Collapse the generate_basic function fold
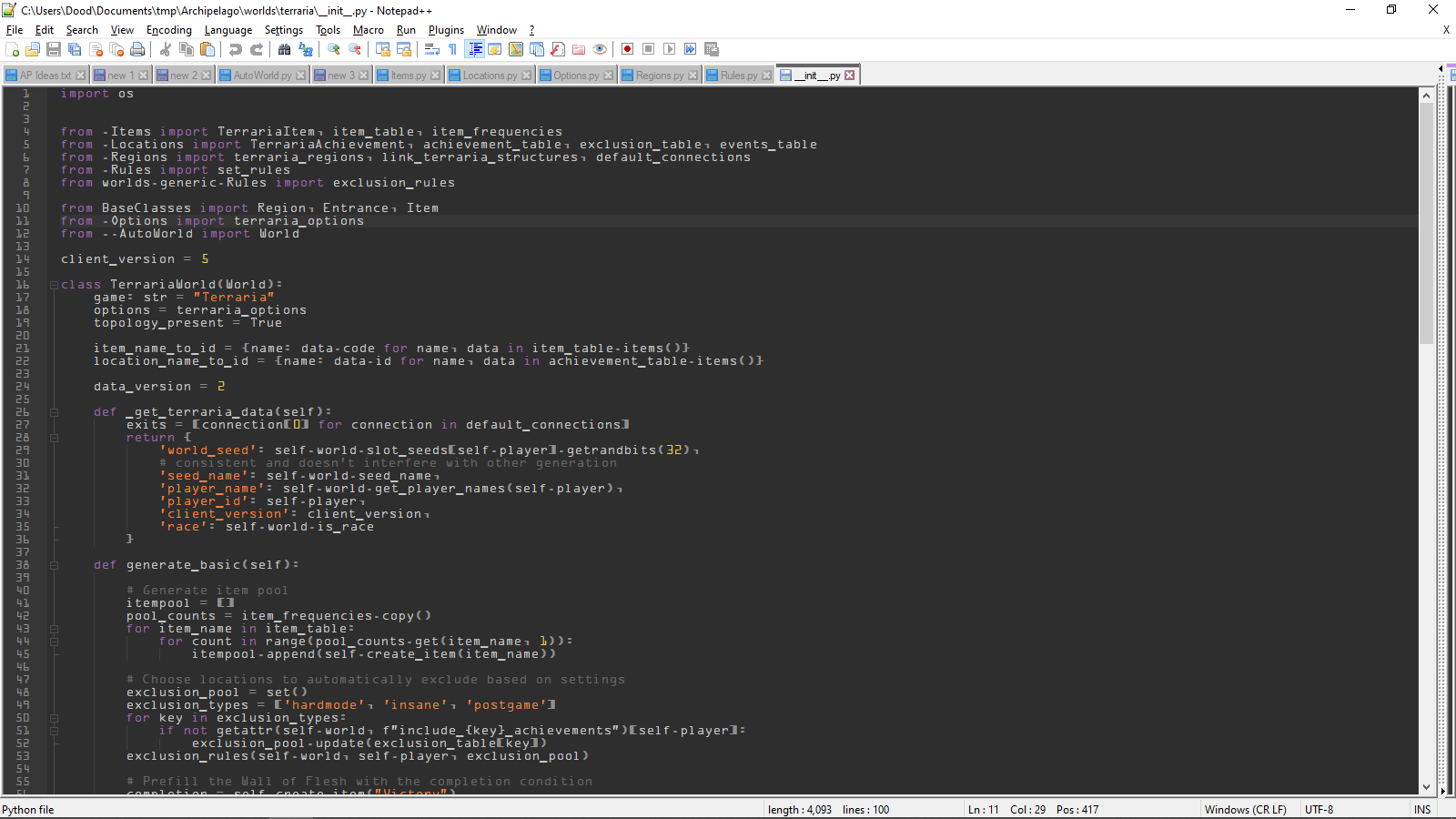The image size is (1456, 819). (x=53, y=564)
